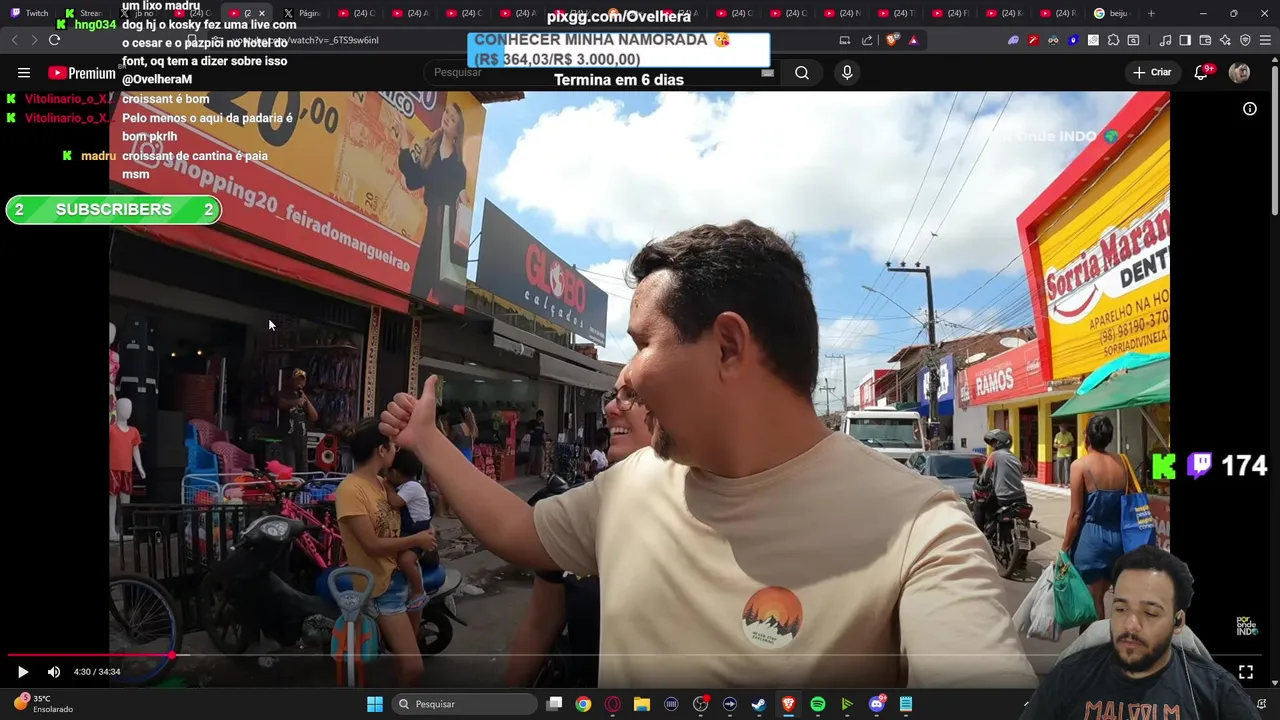Screen dimensions: 1280x720
Task: Share this page using the share icon
Action: (867, 40)
